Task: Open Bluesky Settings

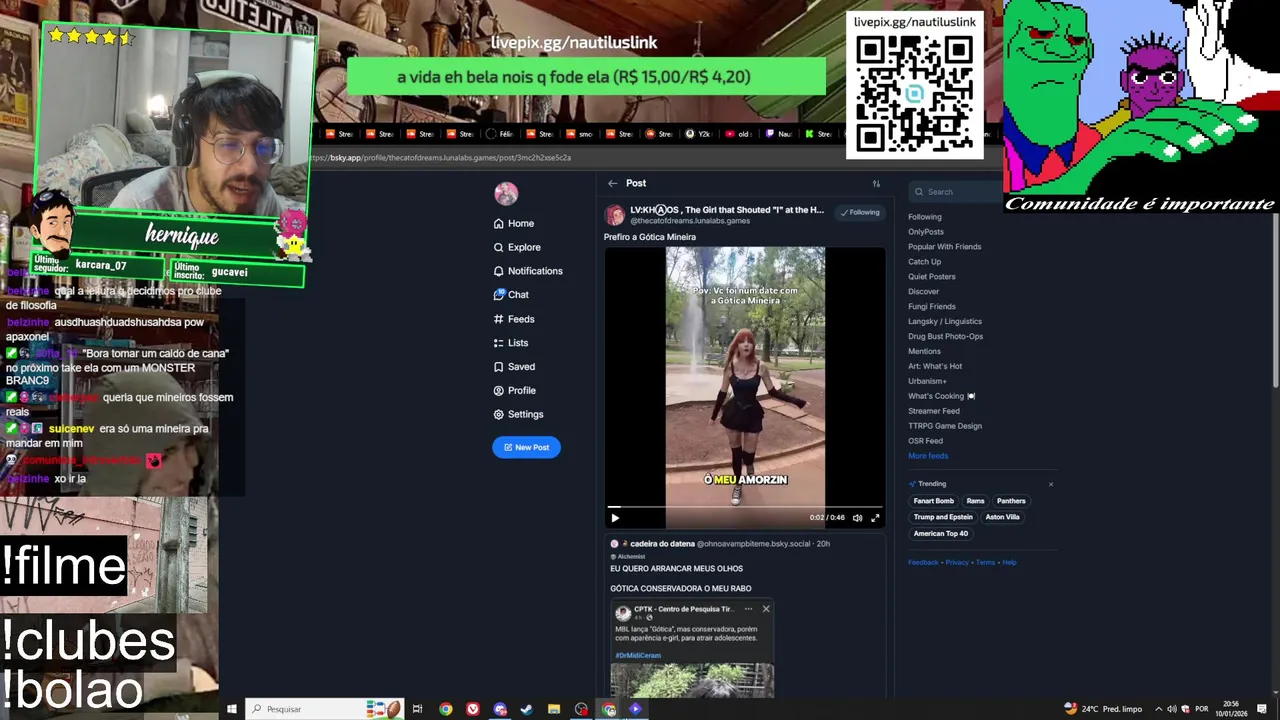Action: pos(518,415)
